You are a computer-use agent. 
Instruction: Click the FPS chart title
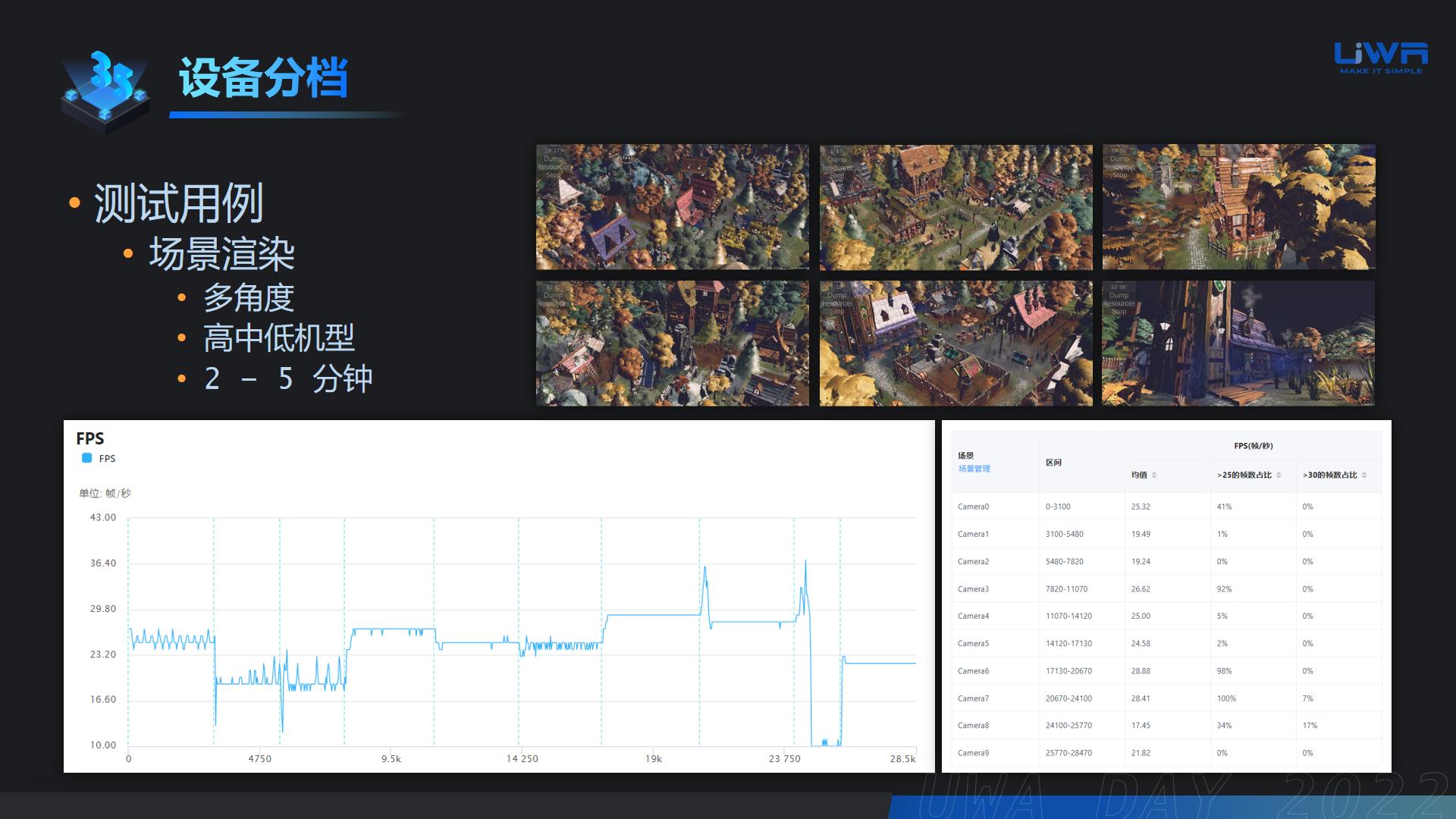click(90, 438)
